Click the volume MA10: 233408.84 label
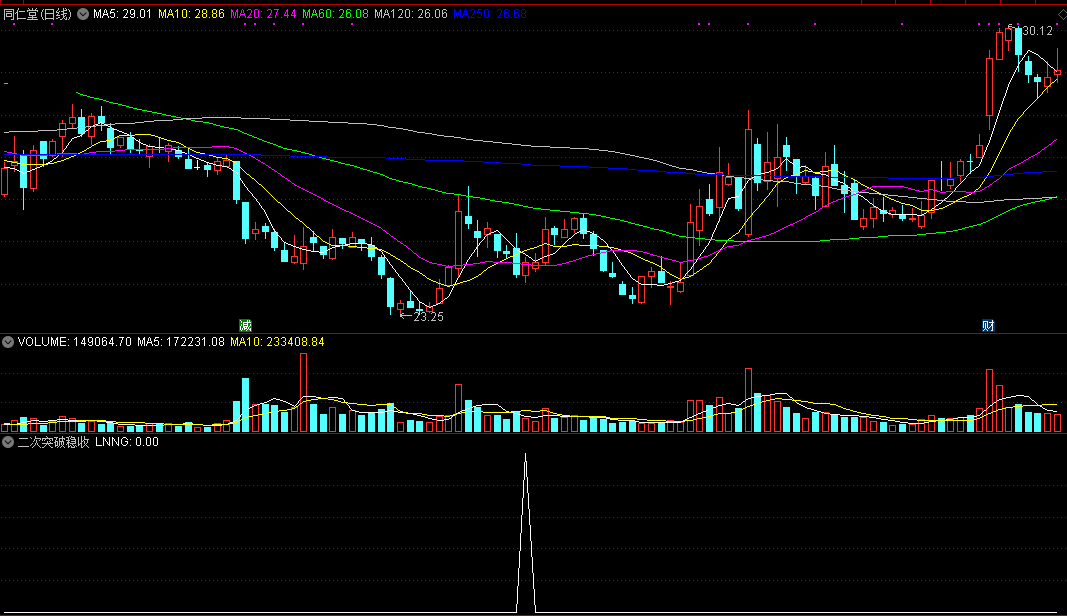The height and width of the screenshot is (616, 1067). click(278, 342)
